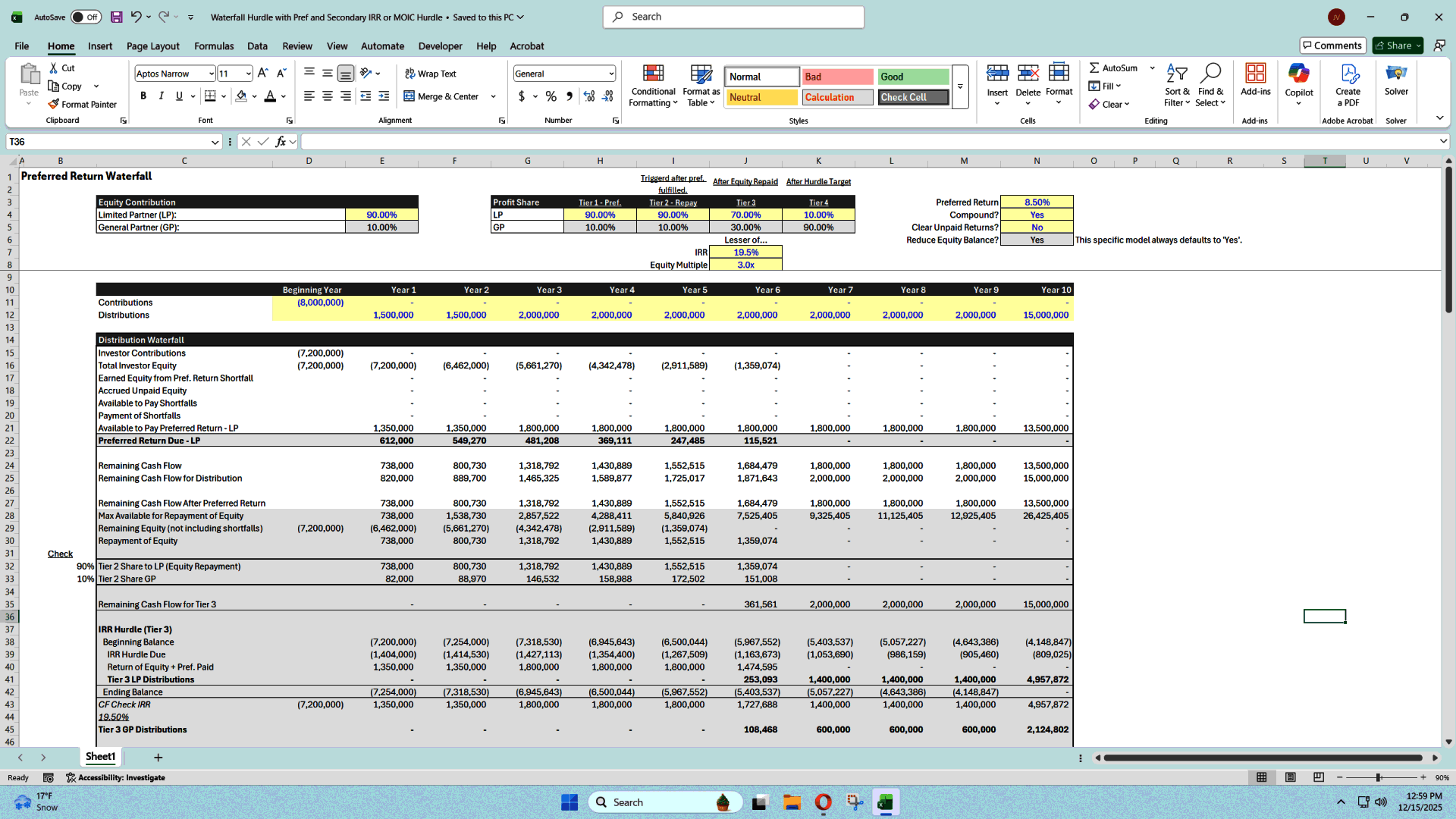
Task: Apply Percent Style to the cell
Action: [551, 96]
